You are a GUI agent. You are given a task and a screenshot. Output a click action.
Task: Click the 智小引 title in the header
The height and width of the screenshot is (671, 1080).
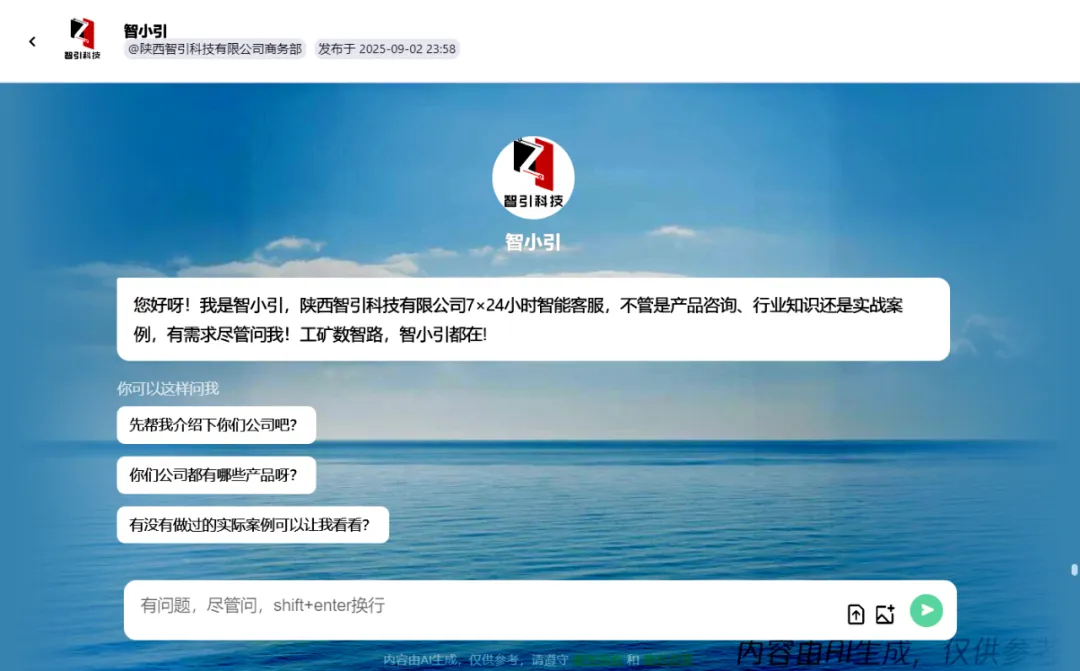[145, 30]
